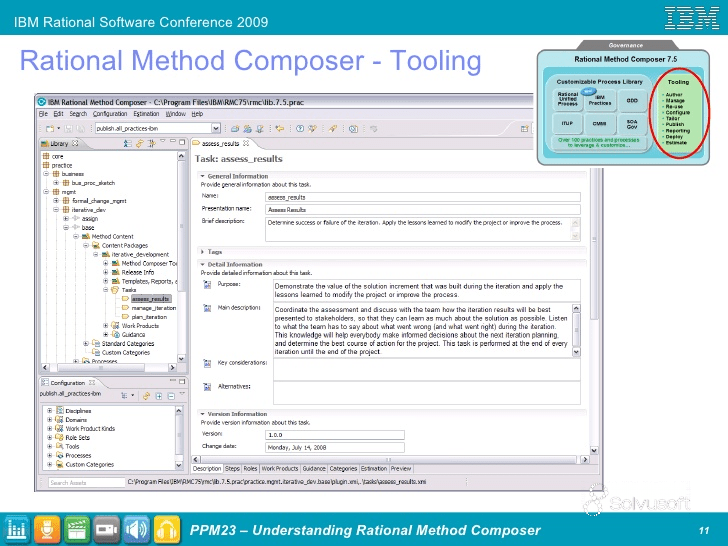Click the Open Perspective icon at toolbar end
This screenshot has width=728, height=546.
(525, 129)
